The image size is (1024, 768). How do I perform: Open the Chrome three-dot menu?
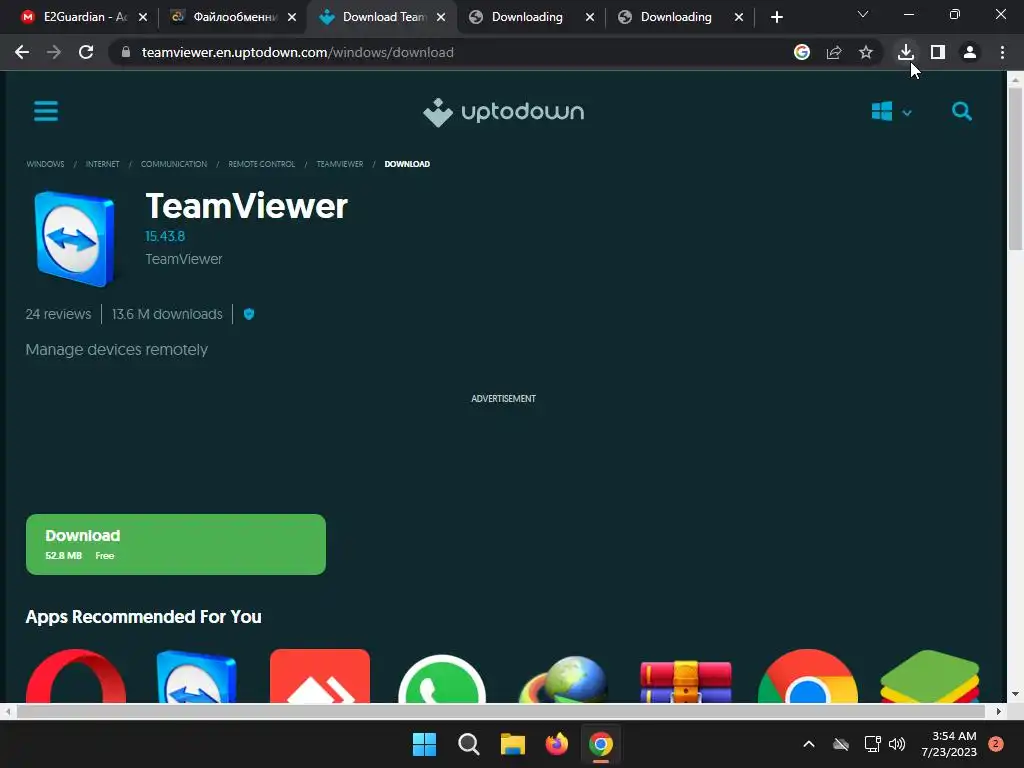[1002, 52]
